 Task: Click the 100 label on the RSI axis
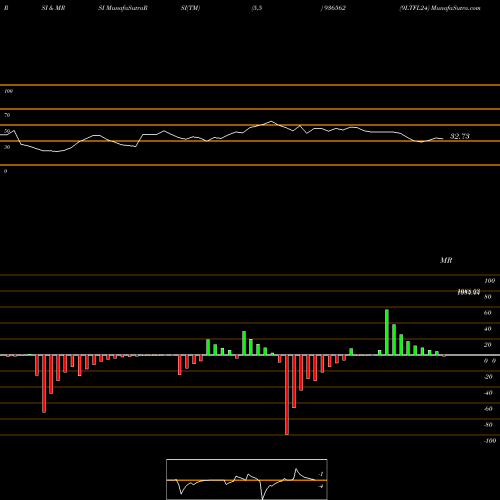pyautogui.click(x=8, y=91)
